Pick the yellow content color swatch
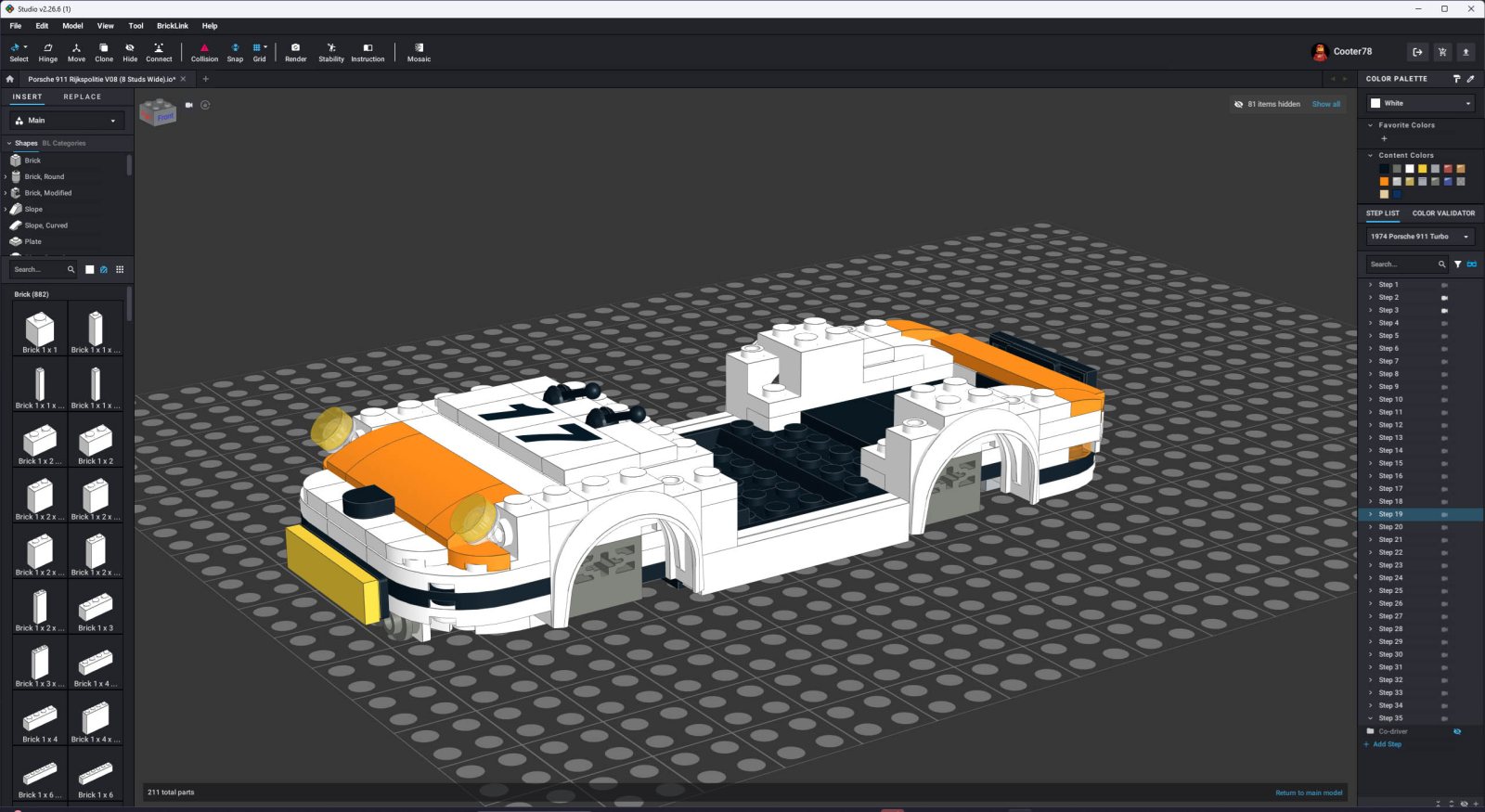Screen dimensions: 1485x812 (x=1422, y=169)
